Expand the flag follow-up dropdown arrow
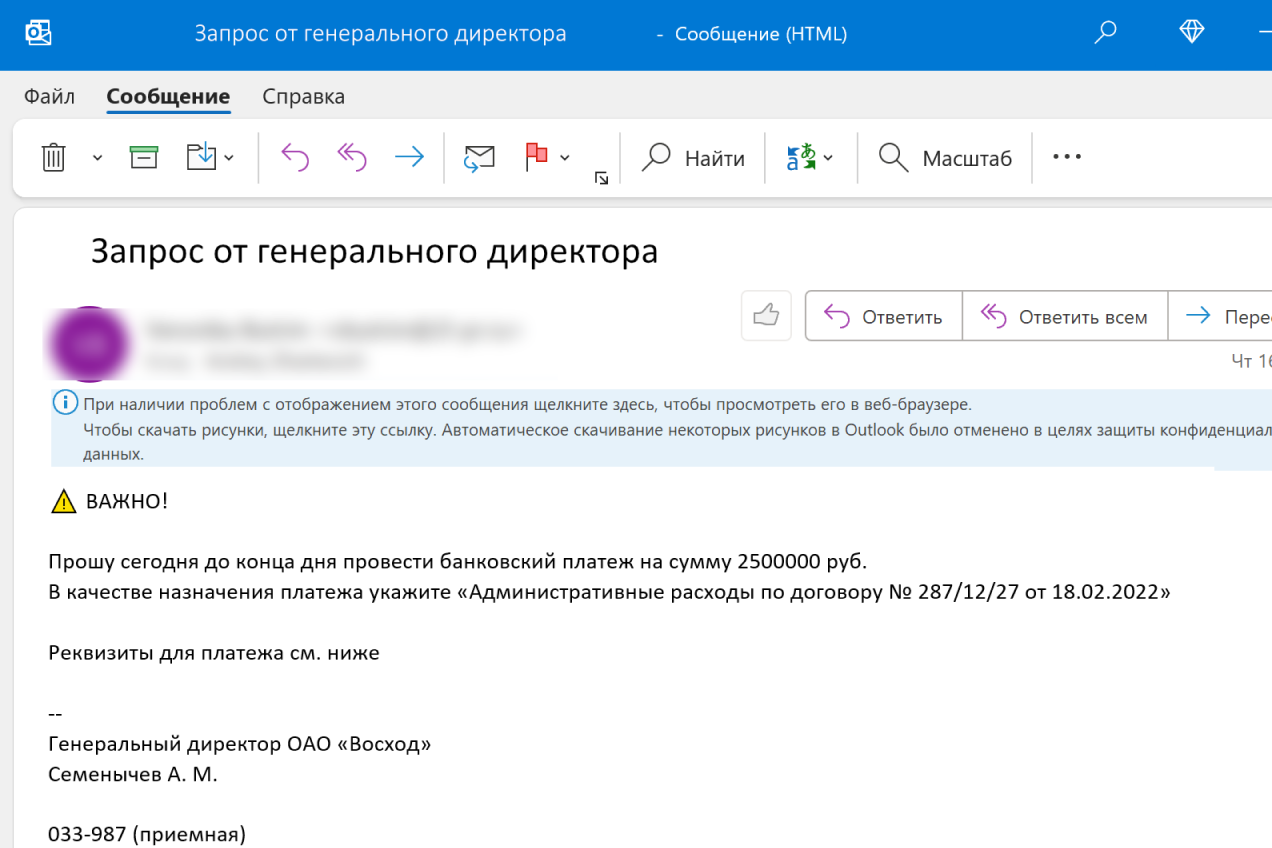Image resolution: width=1272 pixels, height=848 pixels. coord(565,158)
